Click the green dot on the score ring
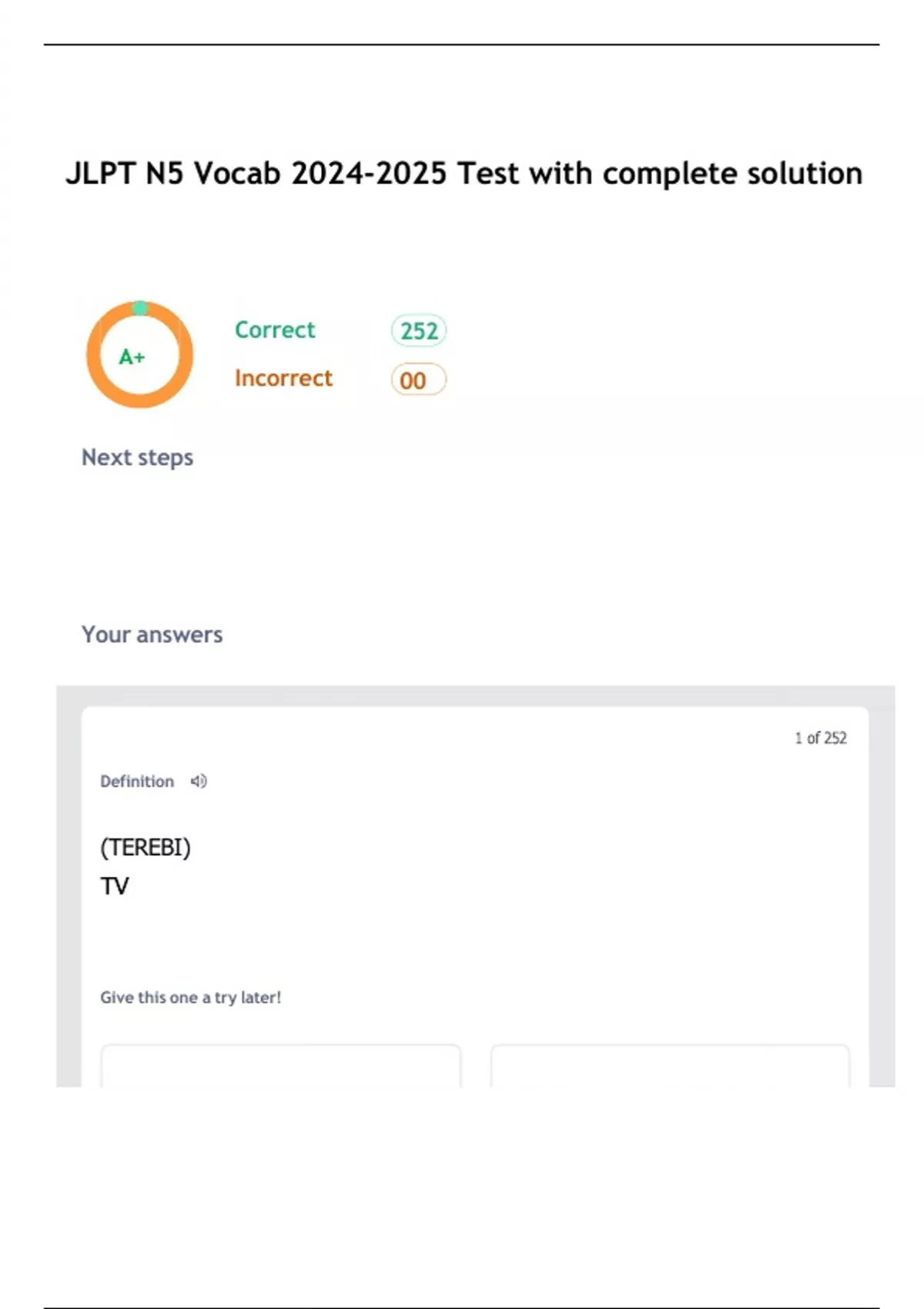The image size is (924, 1309). coord(140,308)
